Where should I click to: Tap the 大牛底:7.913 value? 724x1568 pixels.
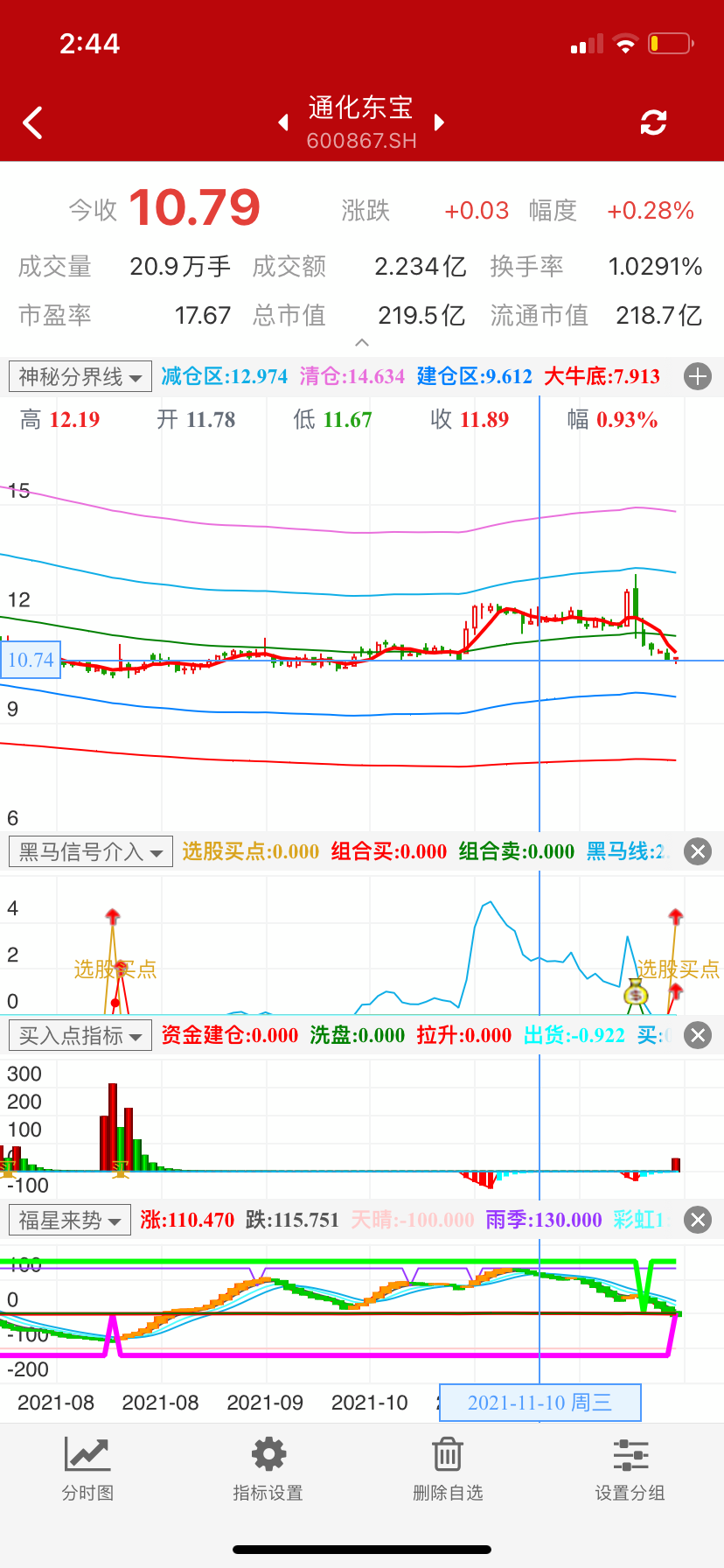click(602, 376)
